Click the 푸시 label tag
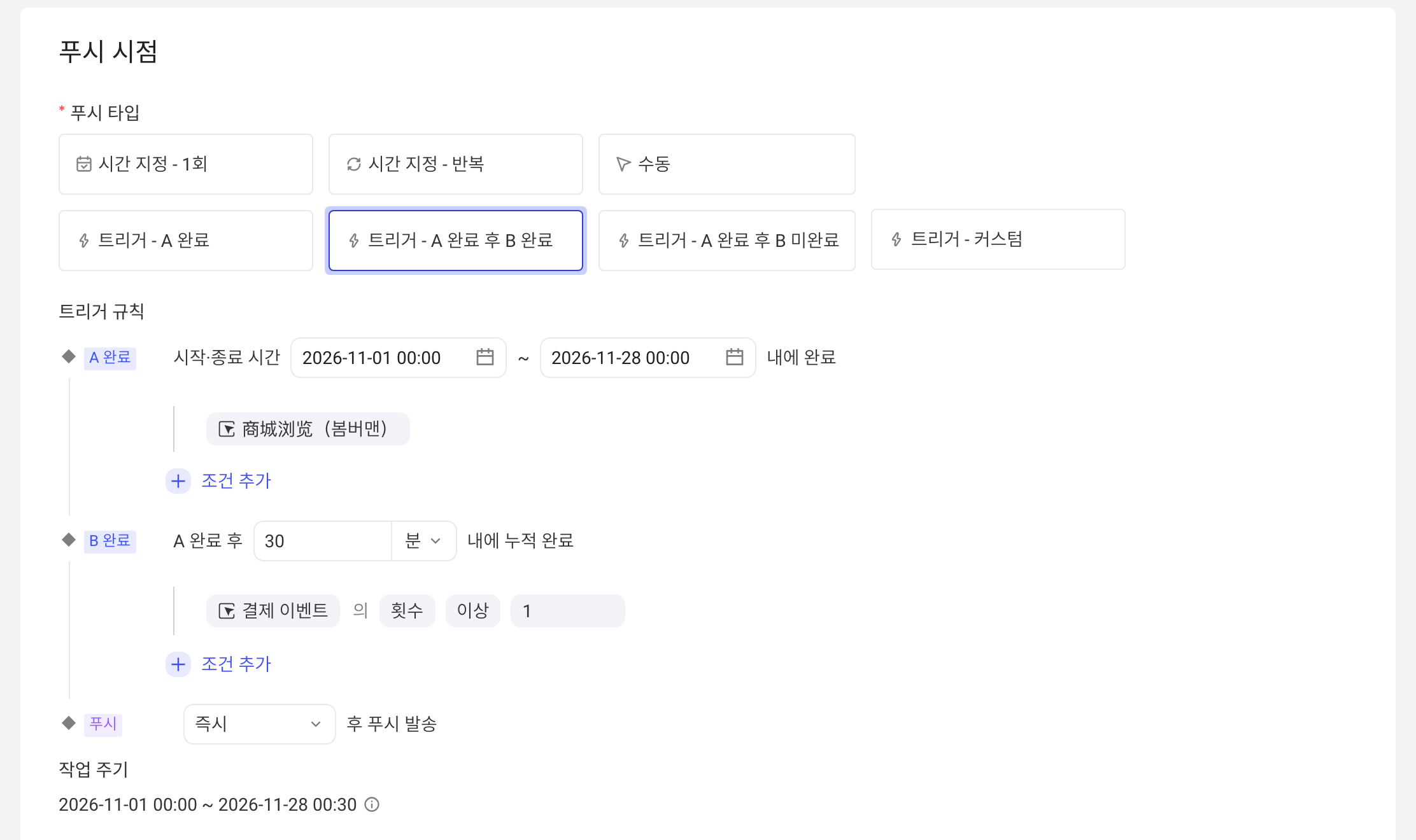This screenshot has width=1416, height=840. (103, 724)
